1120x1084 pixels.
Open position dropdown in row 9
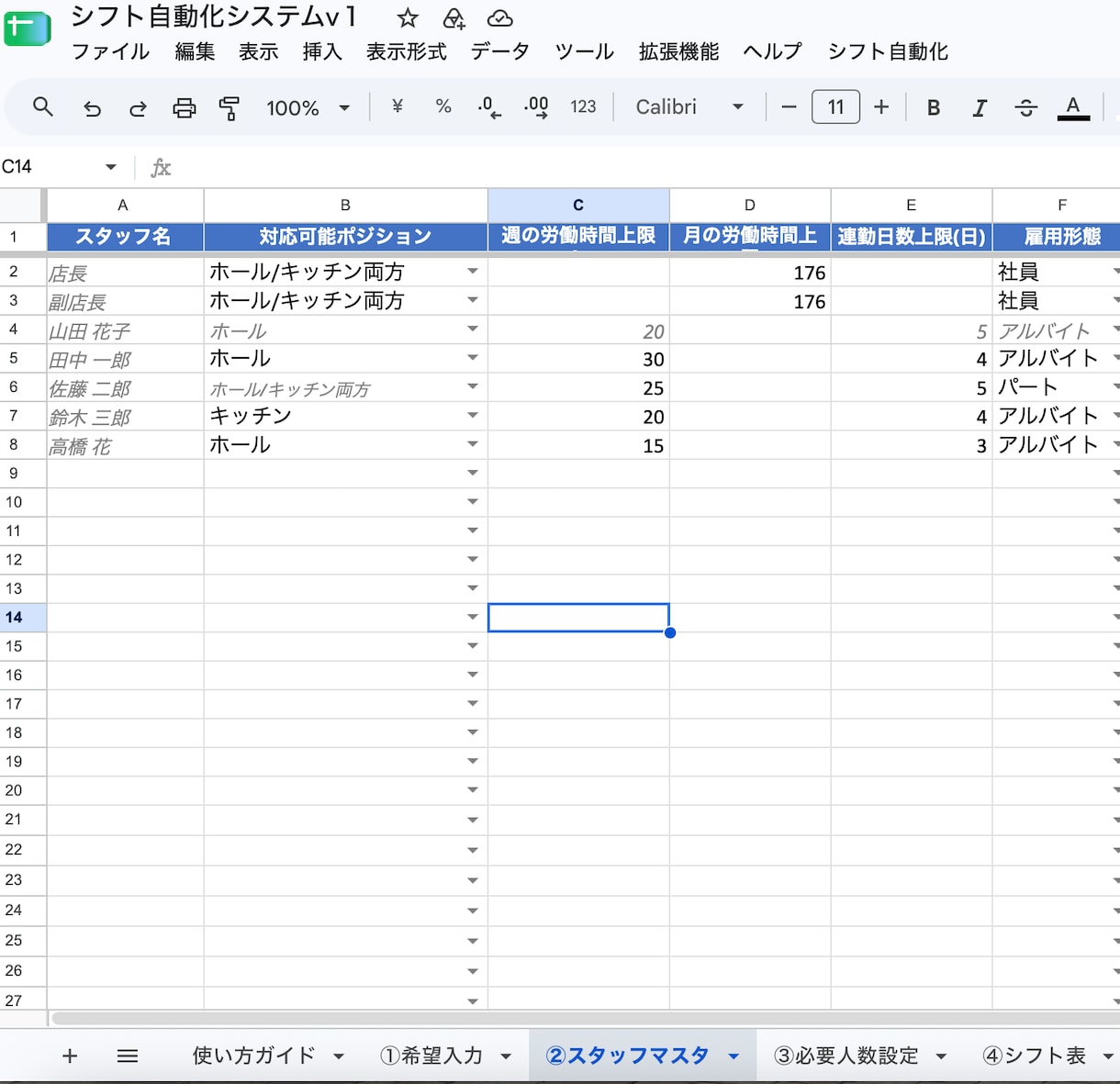pyautogui.click(x=473, y=473)
